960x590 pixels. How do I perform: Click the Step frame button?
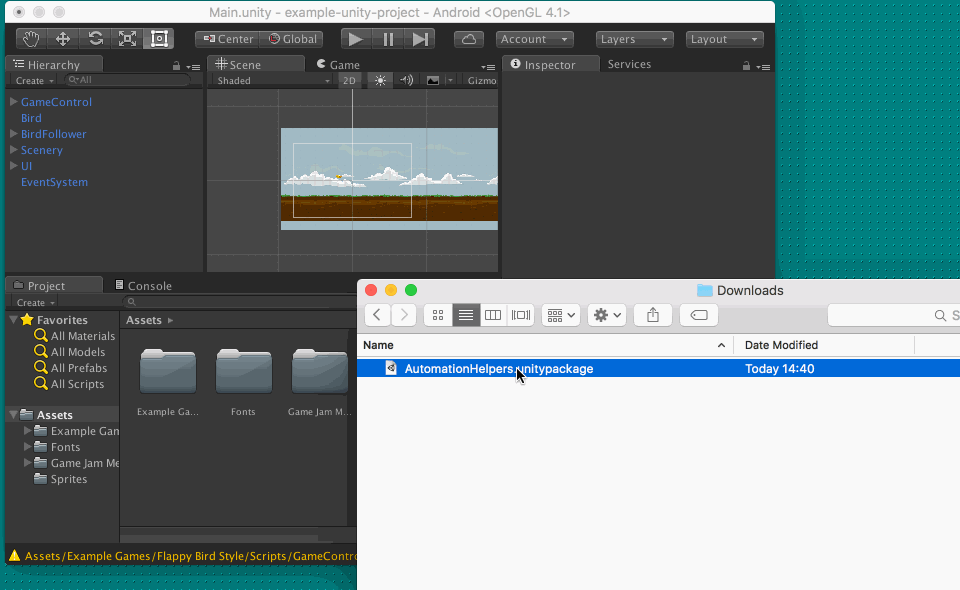(x=420, y=39)
